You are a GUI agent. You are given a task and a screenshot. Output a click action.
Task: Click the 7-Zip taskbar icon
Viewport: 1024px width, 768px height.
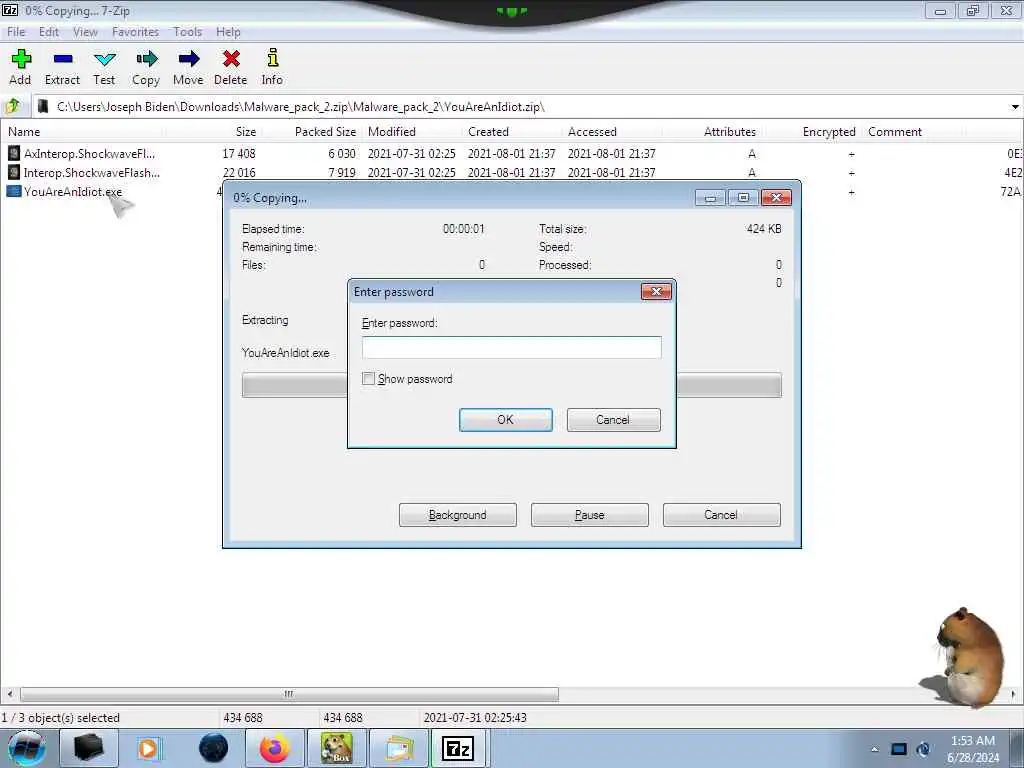tap(457, 748)
